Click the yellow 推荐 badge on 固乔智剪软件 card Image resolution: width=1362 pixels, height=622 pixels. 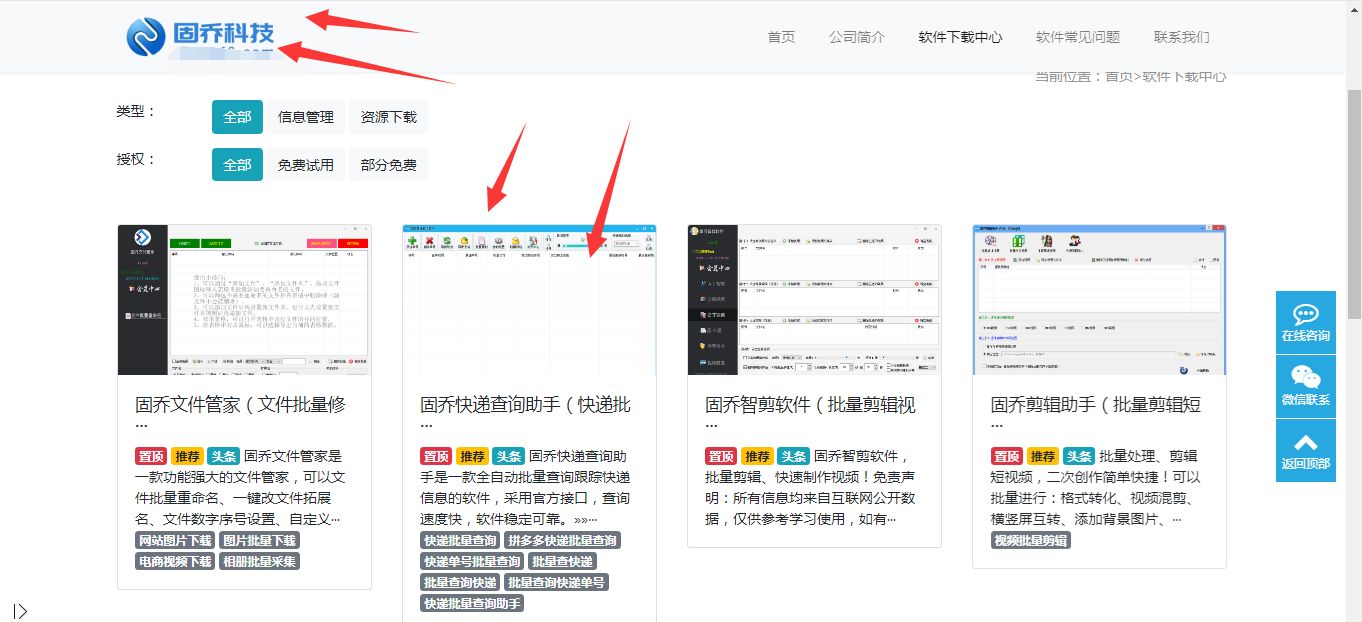point(756,455)
